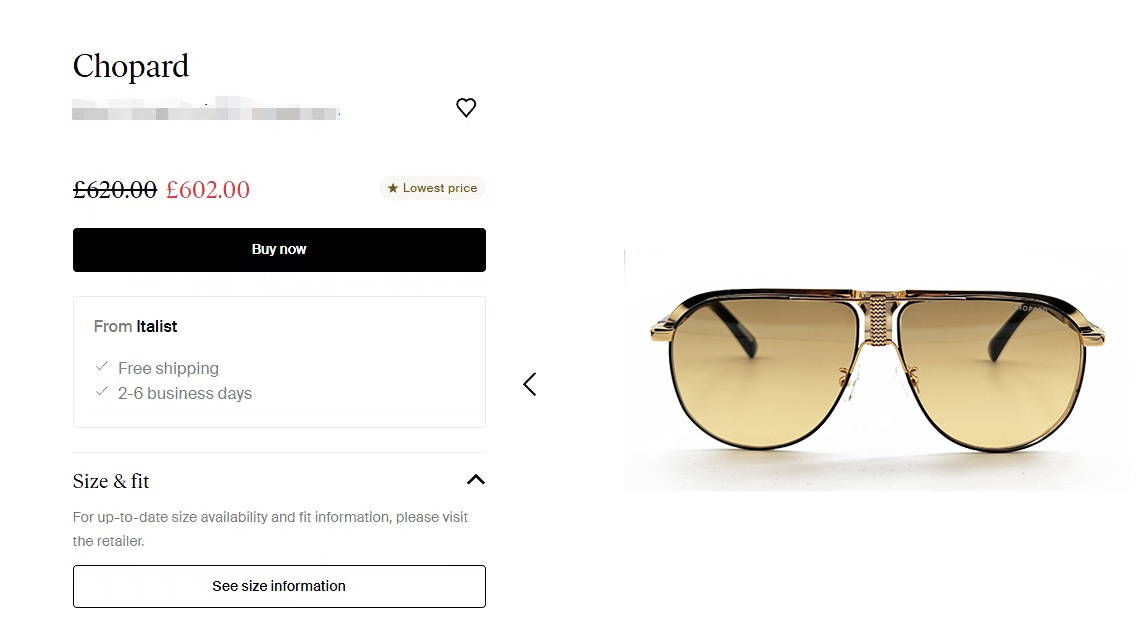Open See size information
Image resolution: width=1147 pixels, height=621 pixels.
[279, 586]
